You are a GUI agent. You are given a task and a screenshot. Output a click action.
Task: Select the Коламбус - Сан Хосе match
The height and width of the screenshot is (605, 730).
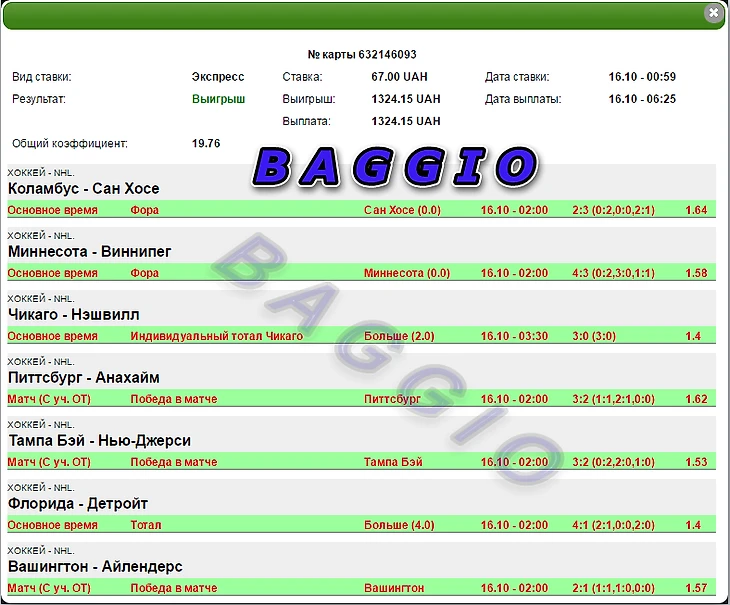(x=83, y=188)
